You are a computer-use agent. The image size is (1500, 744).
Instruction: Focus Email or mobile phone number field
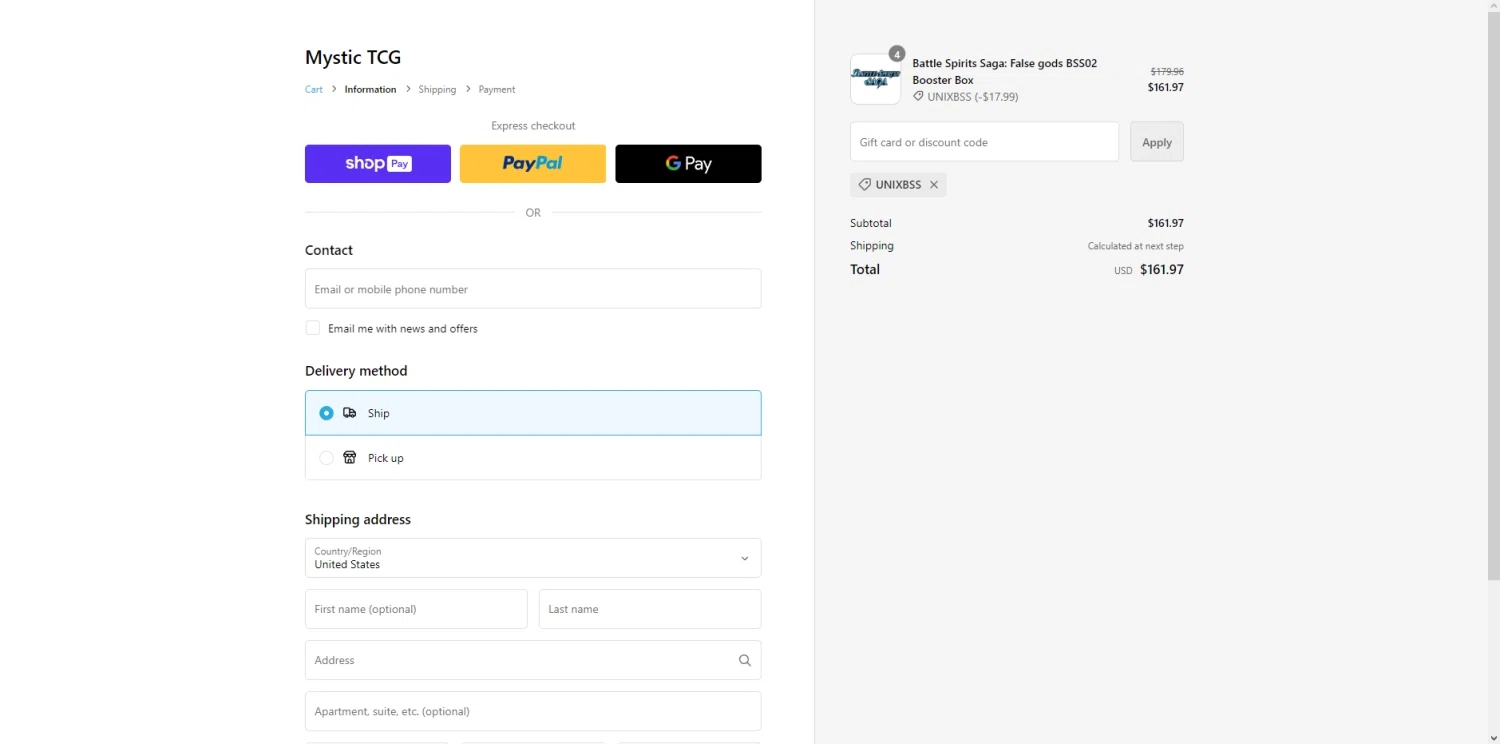pyautogui.click(x=533, y=289)
